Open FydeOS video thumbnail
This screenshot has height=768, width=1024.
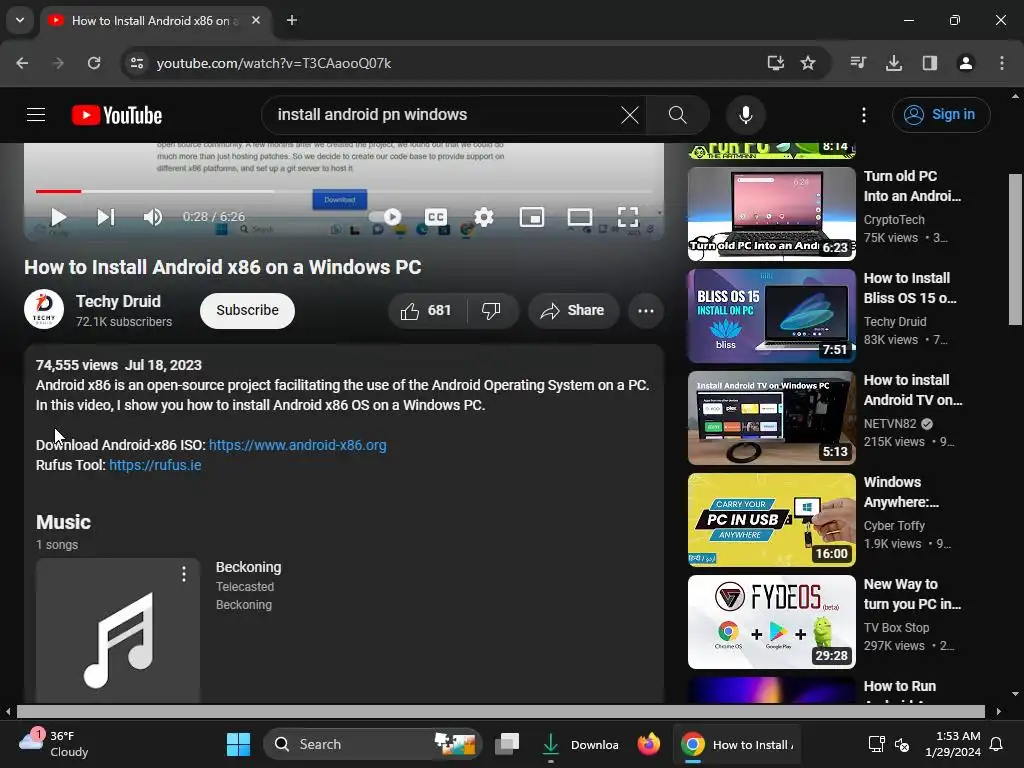(x=771, y=621)
